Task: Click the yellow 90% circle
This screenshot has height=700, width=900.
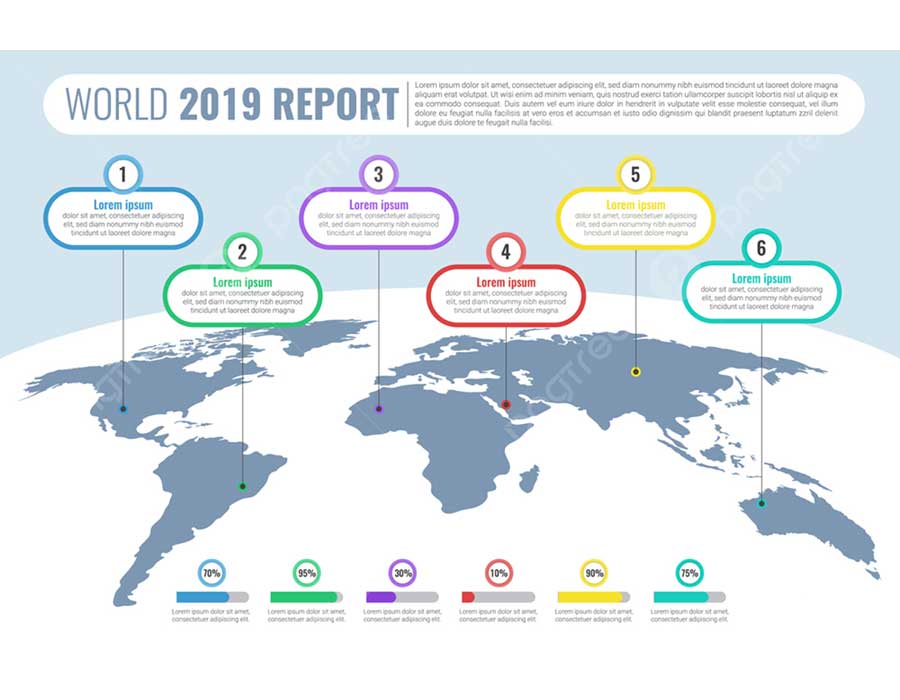Action: tap(593, 573)
